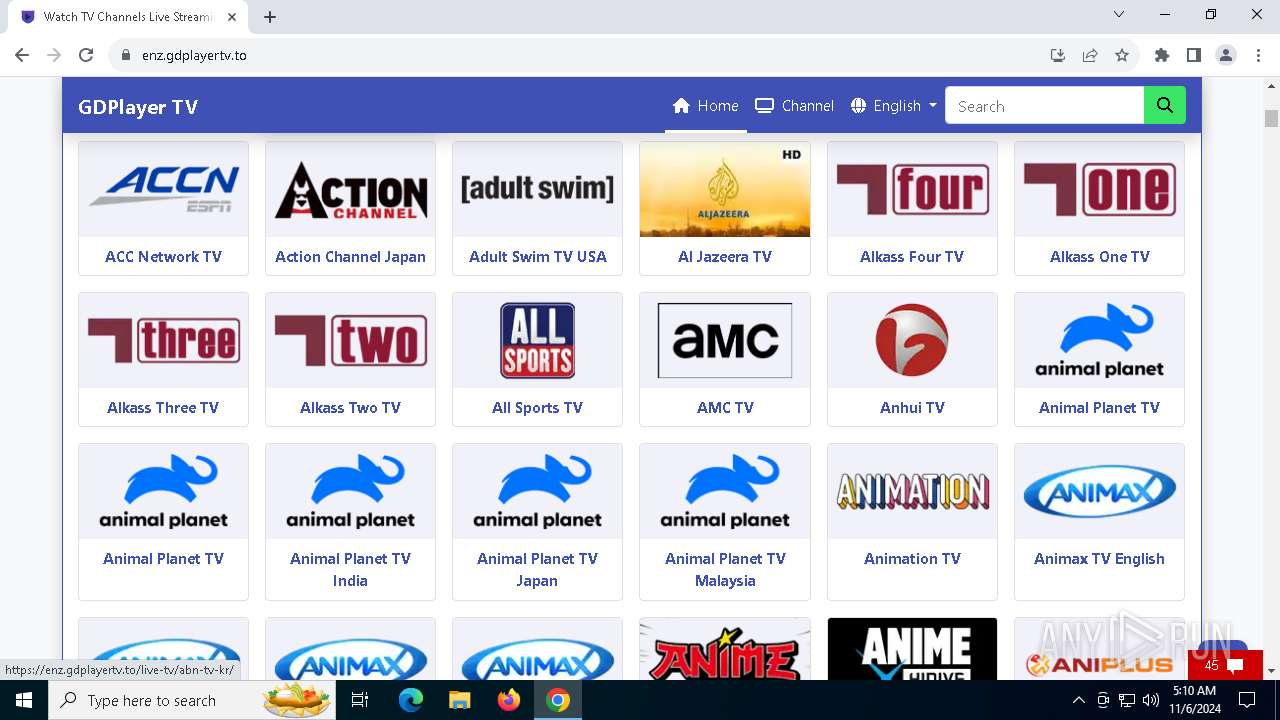Open Animation TV link
1280x720 pixels.
pos(912,559)
